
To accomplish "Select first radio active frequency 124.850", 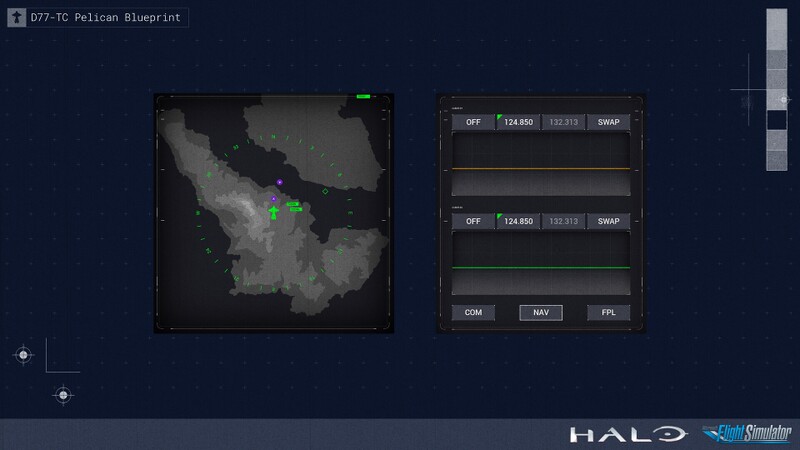I will 518,122.
